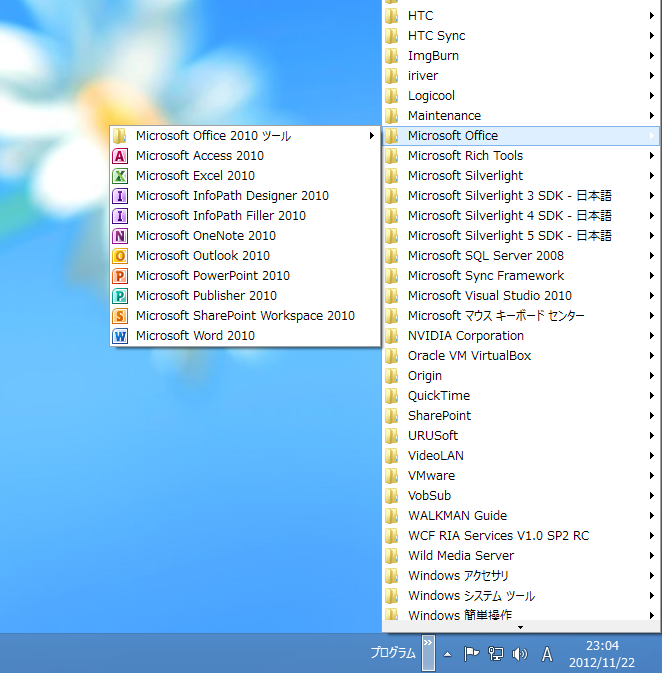Expand the NVIDIA Corporation submenu arrow
662x673 pixels.
[652, 336]
